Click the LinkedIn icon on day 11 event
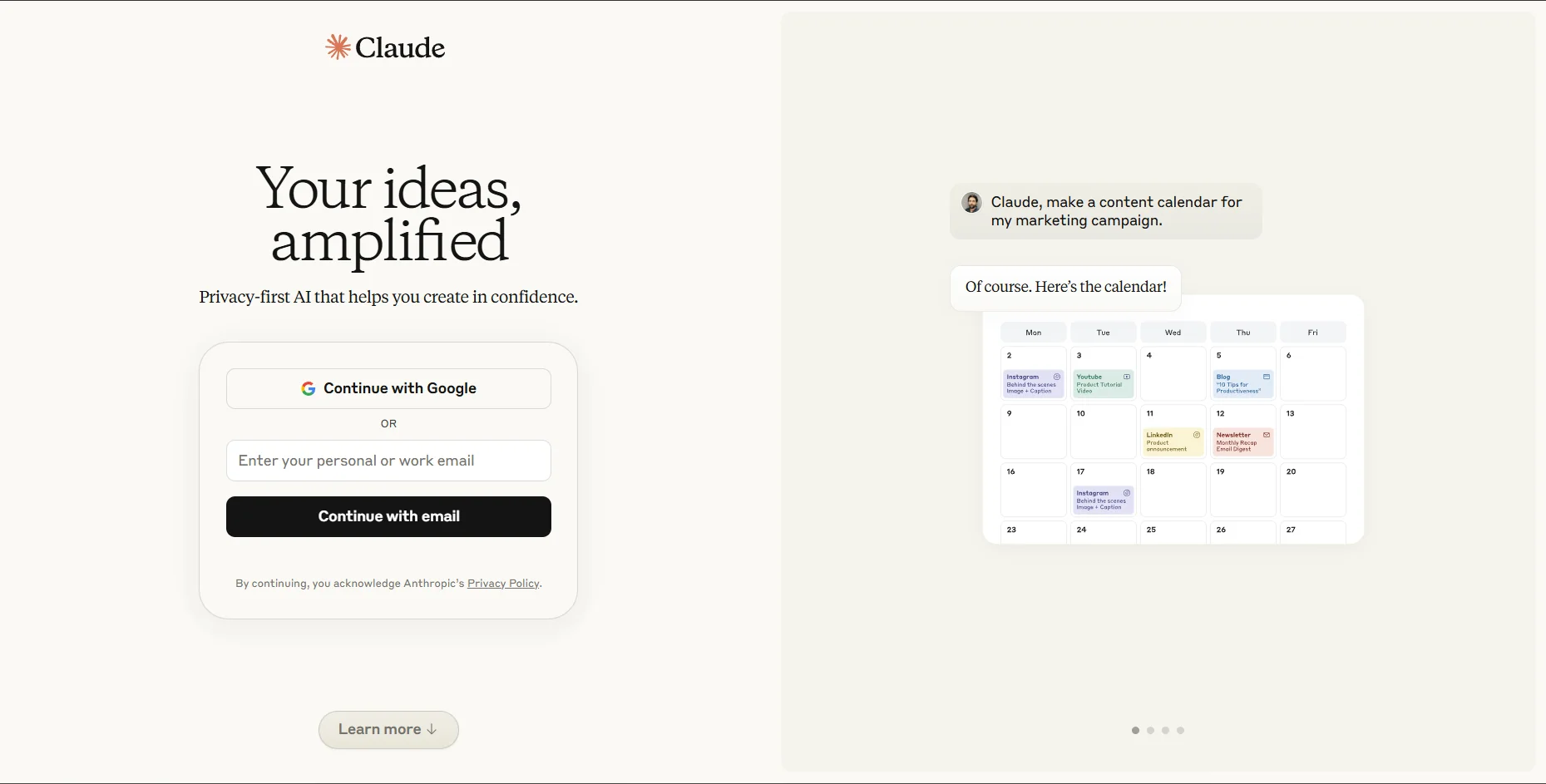 [x=1197, y=435]
